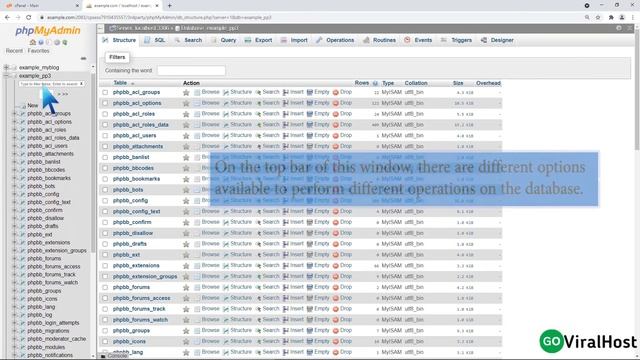Click the log out icon beside the home icon

click(x=40, y=42)
